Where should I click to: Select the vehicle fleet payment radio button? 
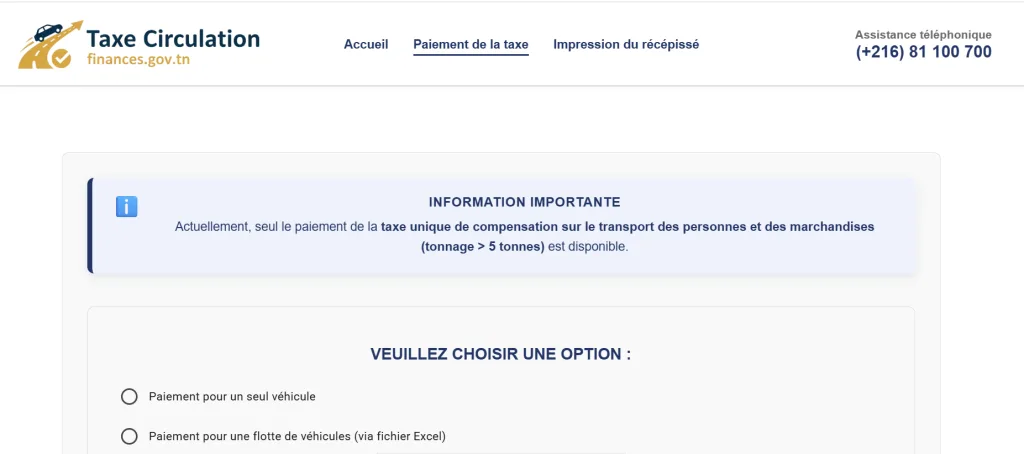tap(129, 436)
